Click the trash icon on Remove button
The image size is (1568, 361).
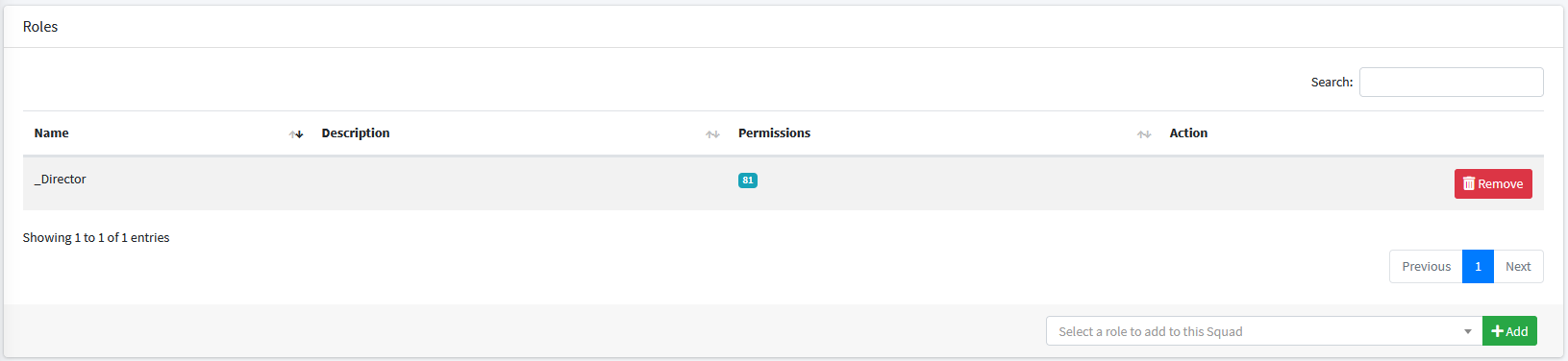1469,183
